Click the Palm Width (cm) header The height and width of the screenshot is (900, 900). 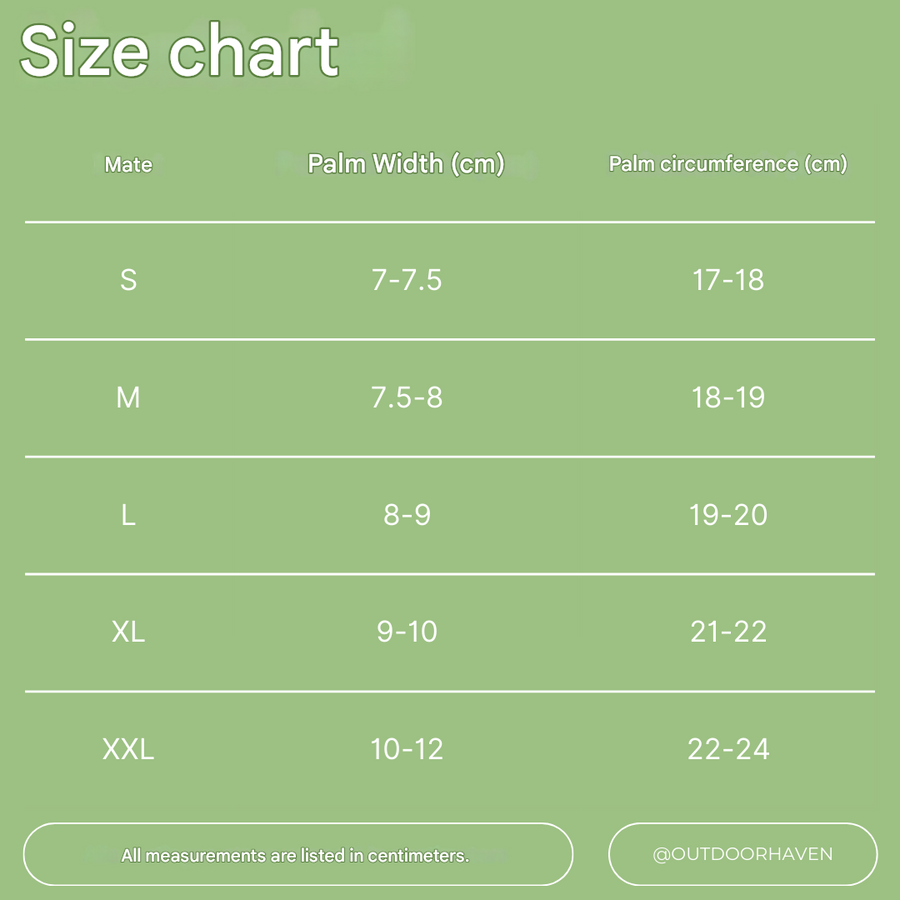tap(406, 164)
